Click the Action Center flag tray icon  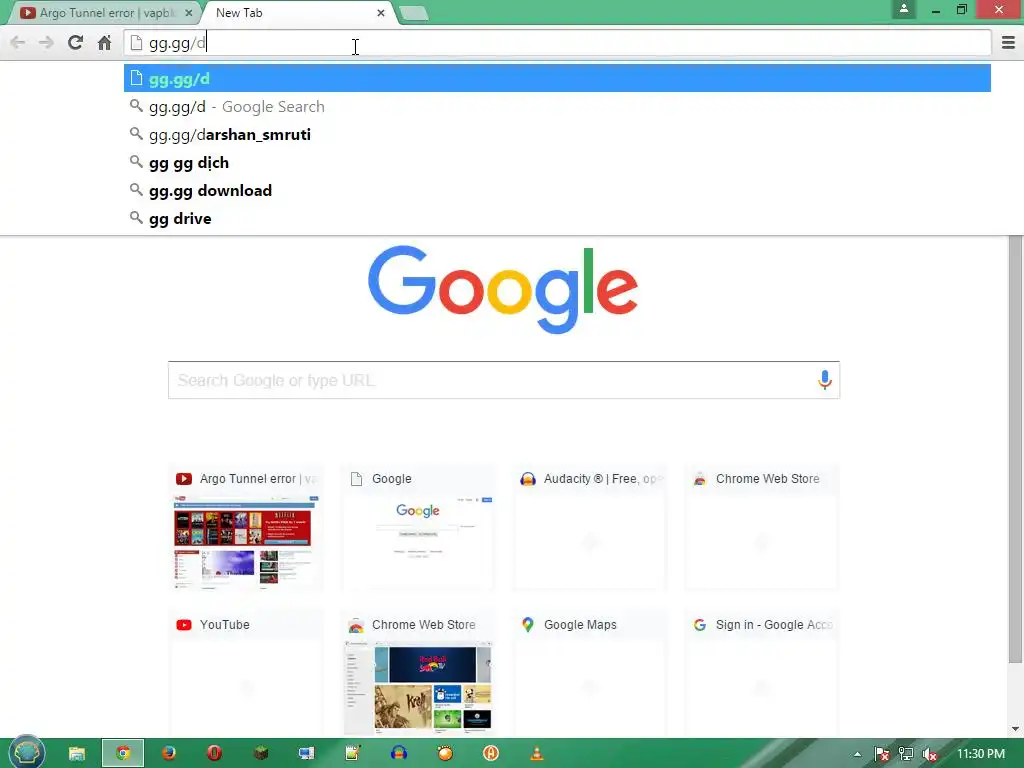point(881,754)
